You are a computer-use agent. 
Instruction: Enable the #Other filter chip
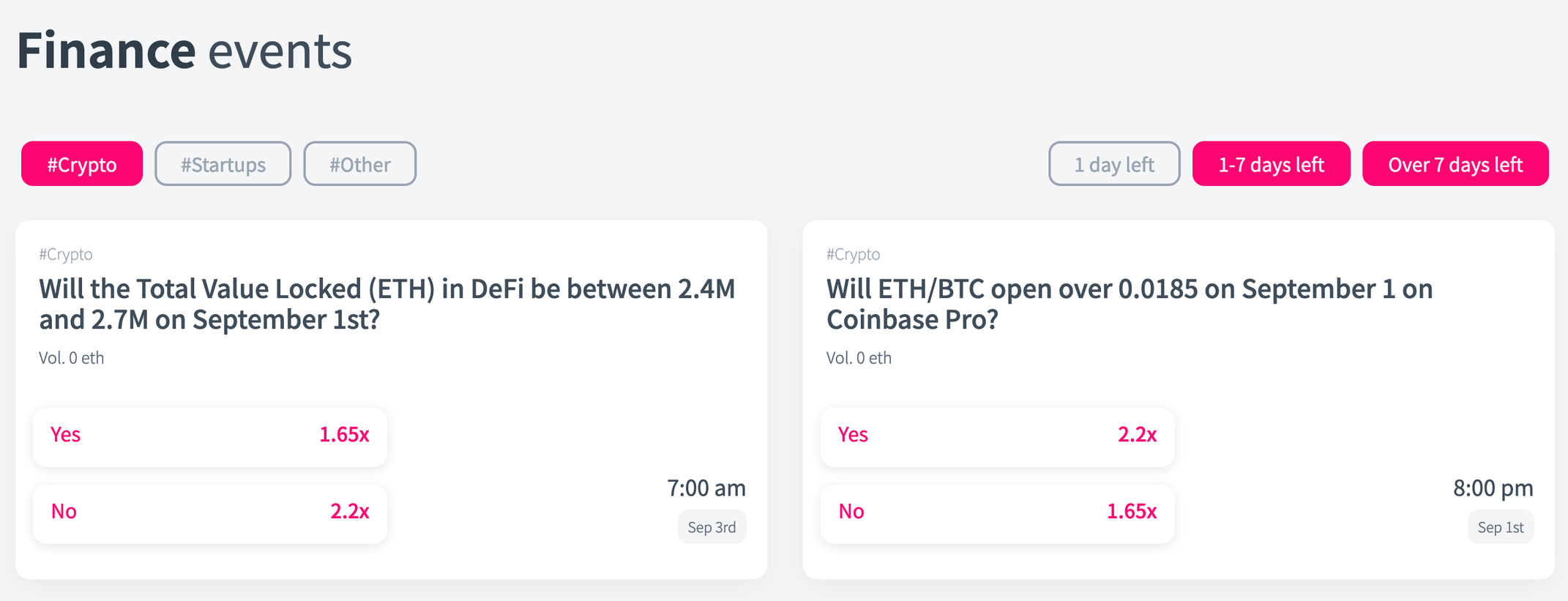(x=360, y=164)
